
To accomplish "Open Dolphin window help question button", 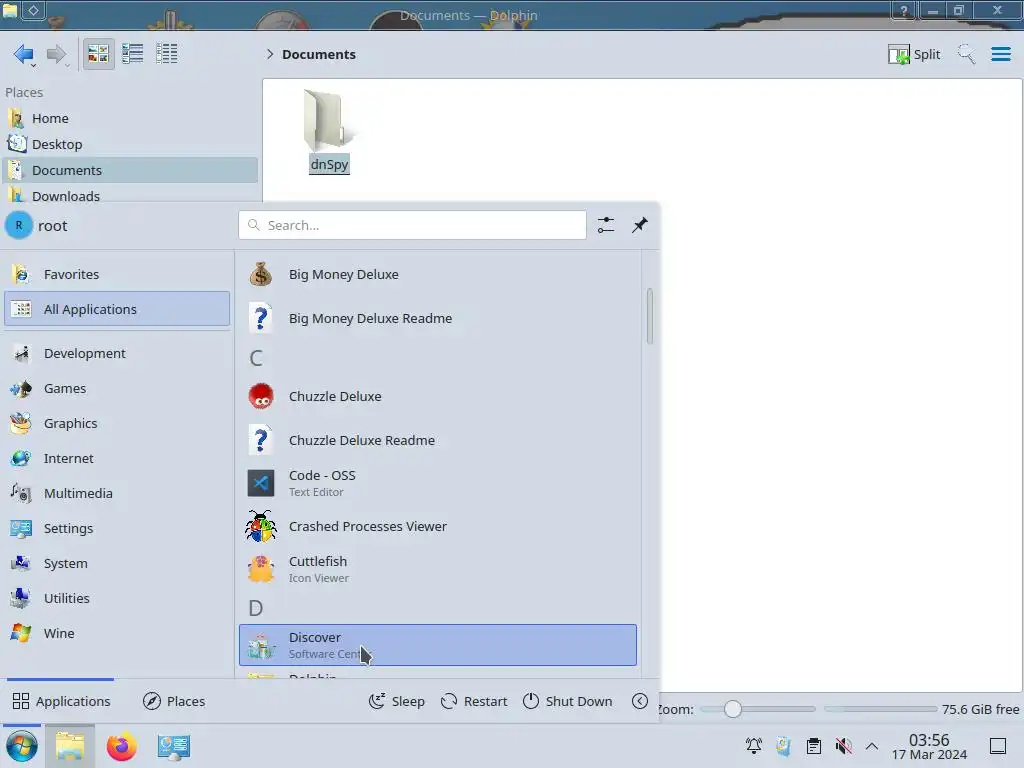I will pos(904,10).
